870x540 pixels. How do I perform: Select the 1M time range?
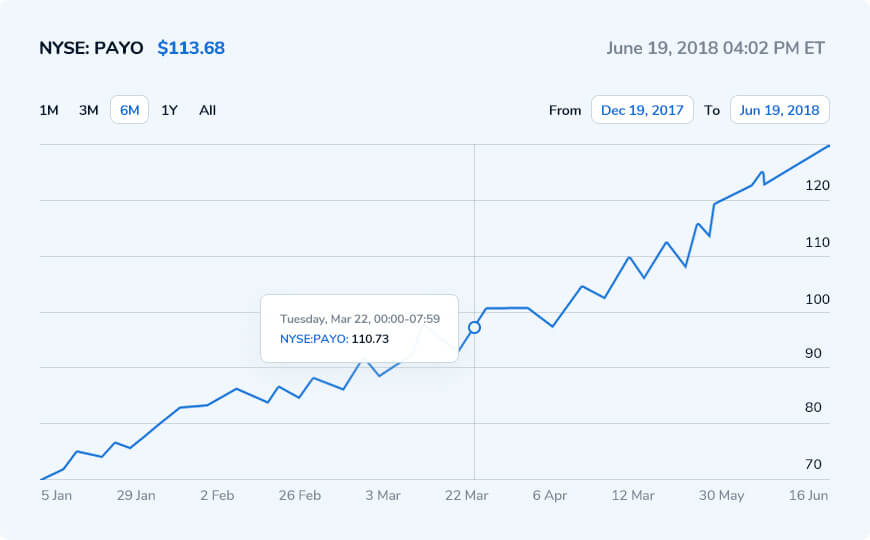click(x=49, y=110)
